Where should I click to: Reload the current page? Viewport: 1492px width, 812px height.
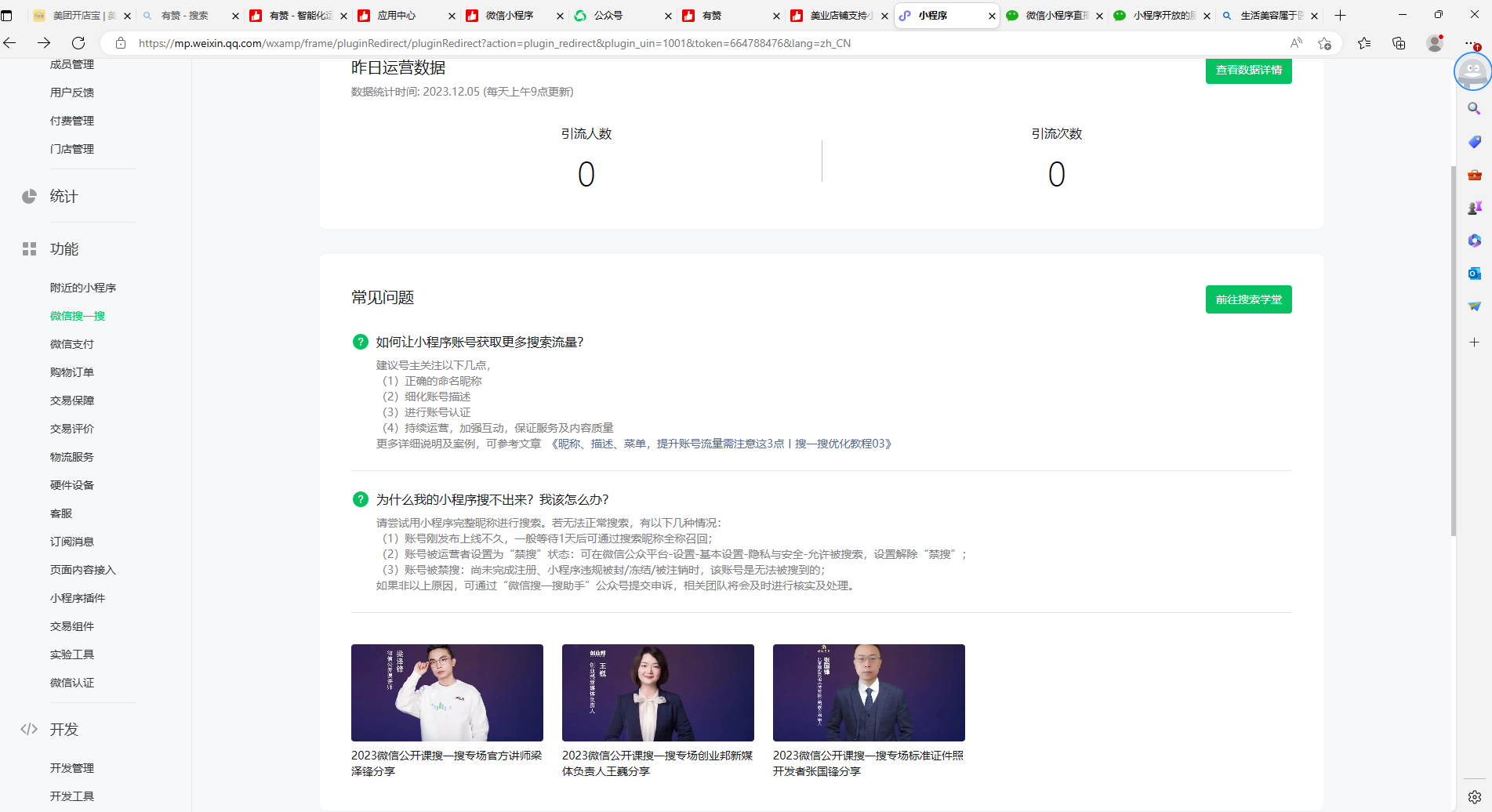tap(78, 43)
